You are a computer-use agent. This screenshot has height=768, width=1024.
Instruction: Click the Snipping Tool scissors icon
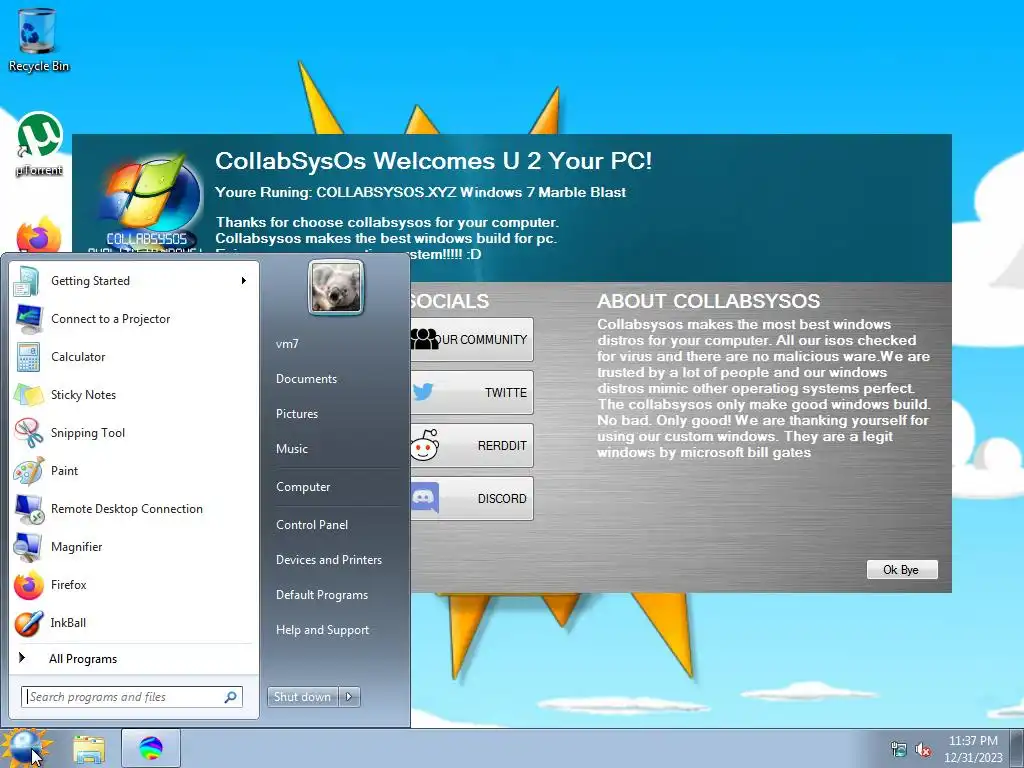click(29, 432)
